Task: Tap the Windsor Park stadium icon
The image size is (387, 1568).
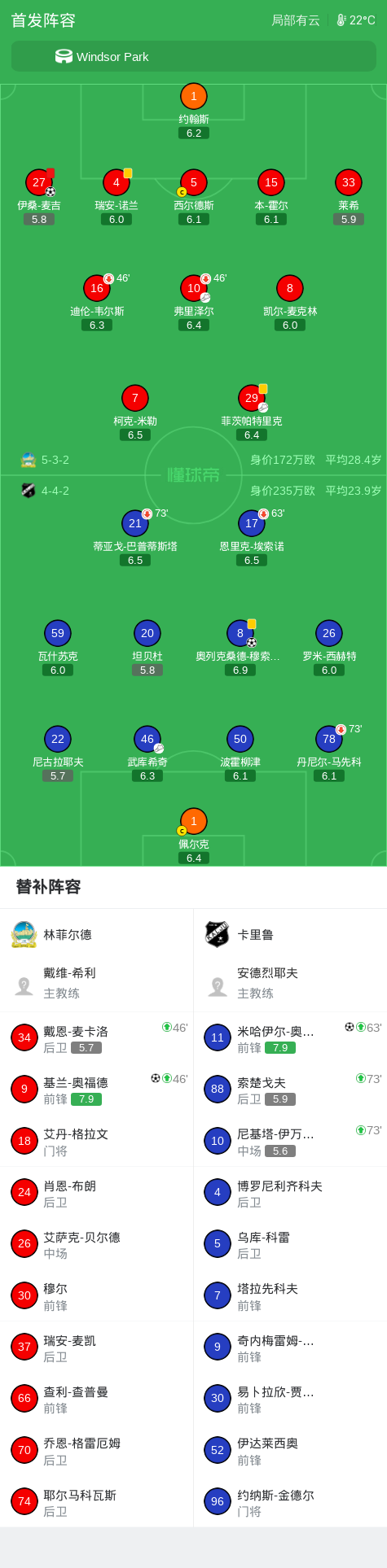Action: pos(64,56)
